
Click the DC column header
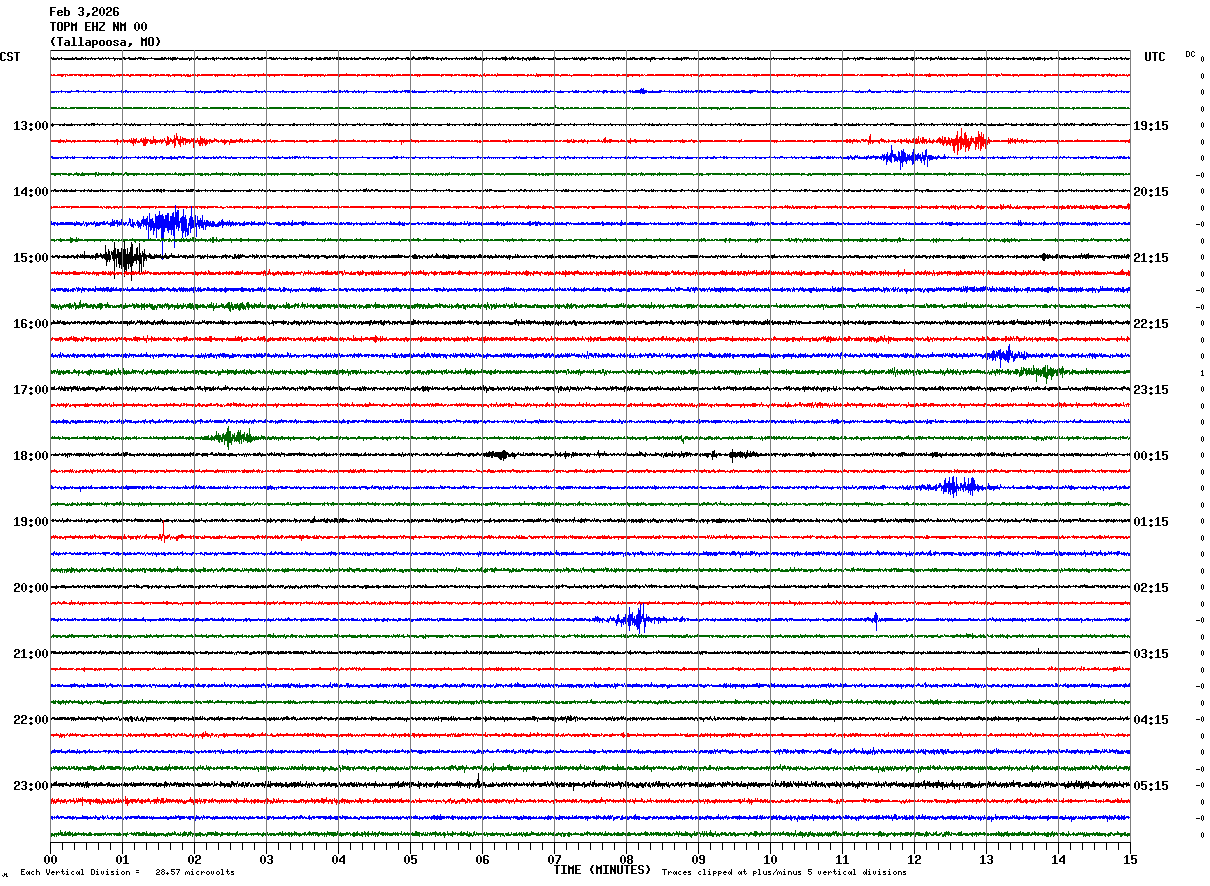pyautogui.click(x=1190, y=54)
